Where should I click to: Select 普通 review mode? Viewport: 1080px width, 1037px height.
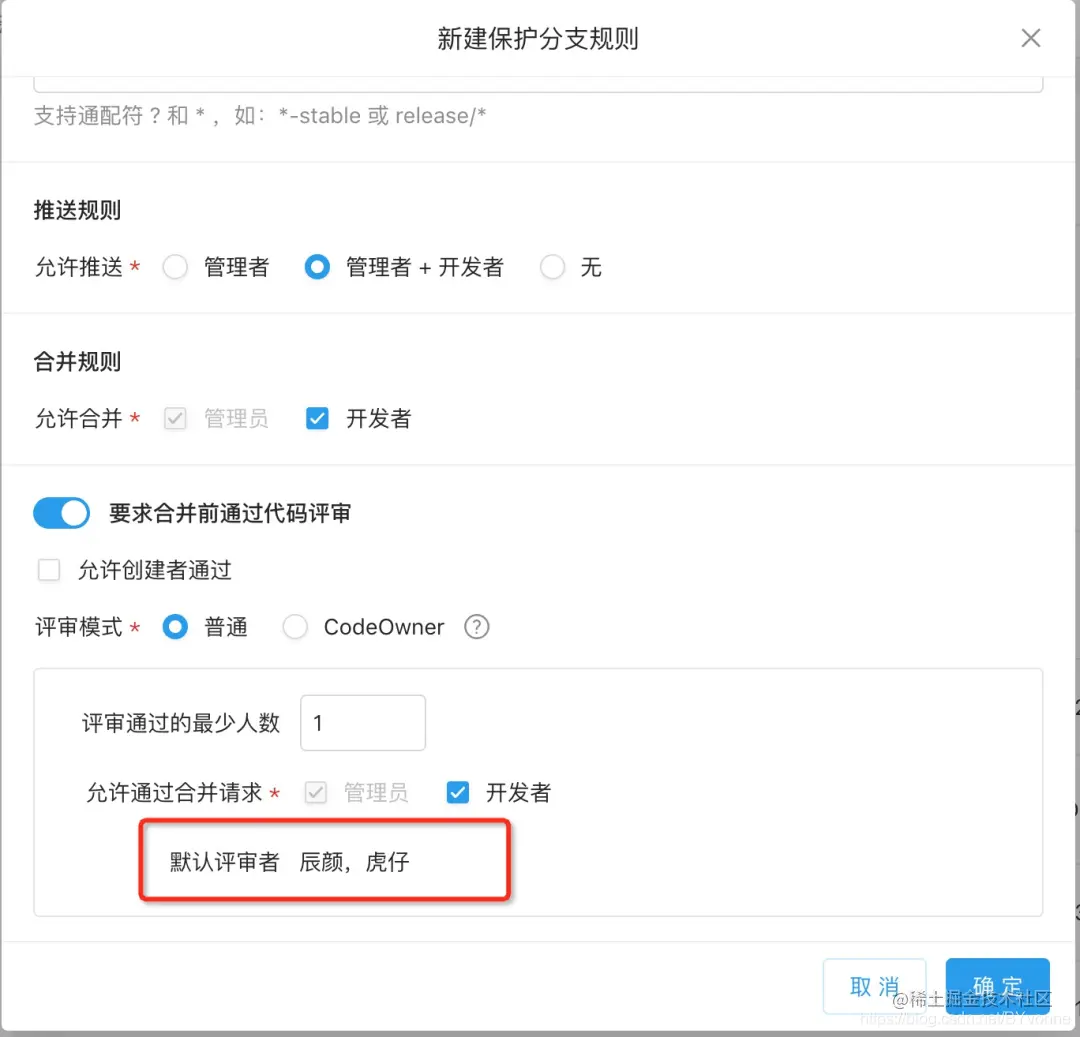pyautogui.click(x=175, y=627)
